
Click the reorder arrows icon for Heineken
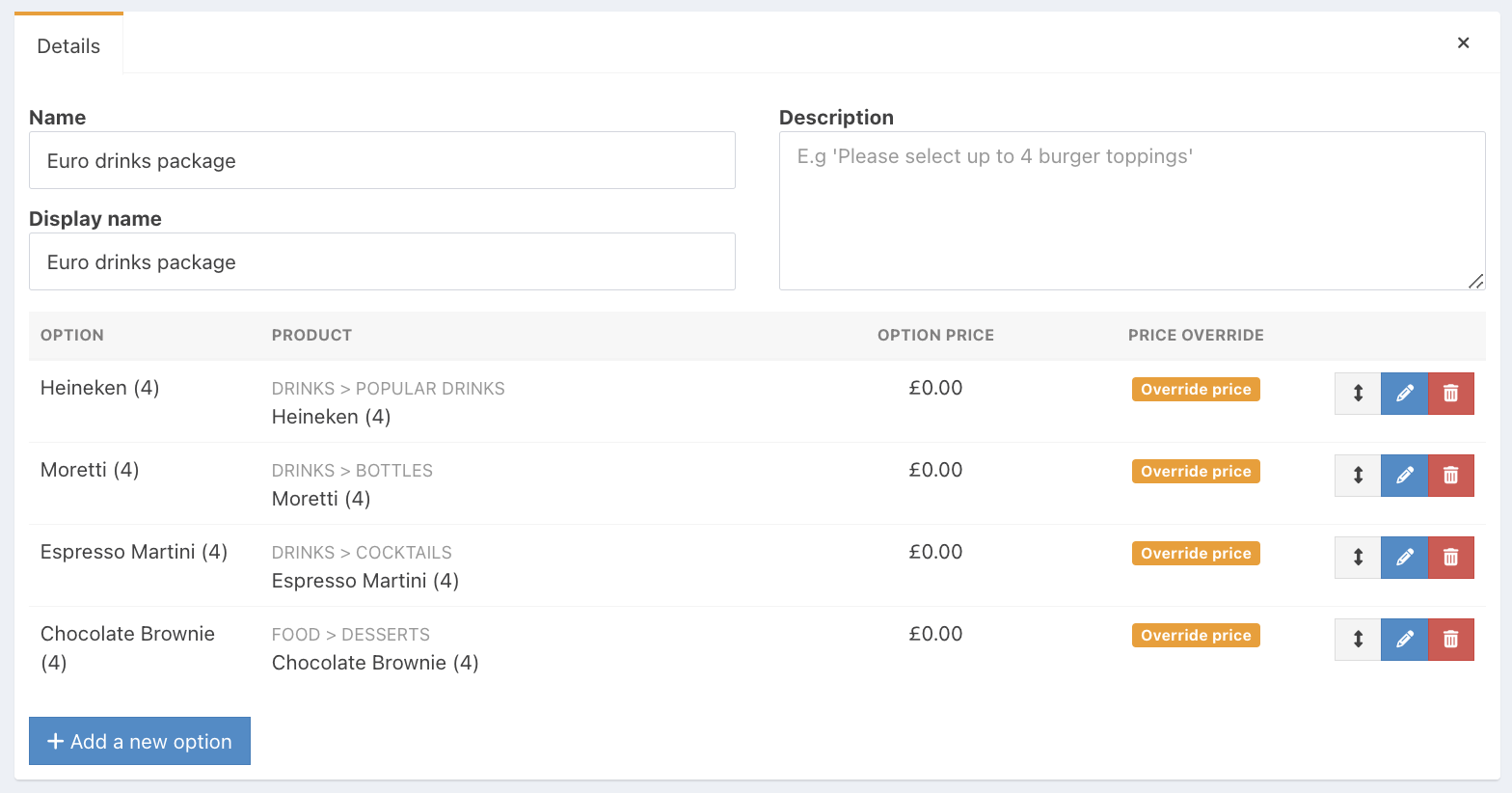(x=1358, y=394)
